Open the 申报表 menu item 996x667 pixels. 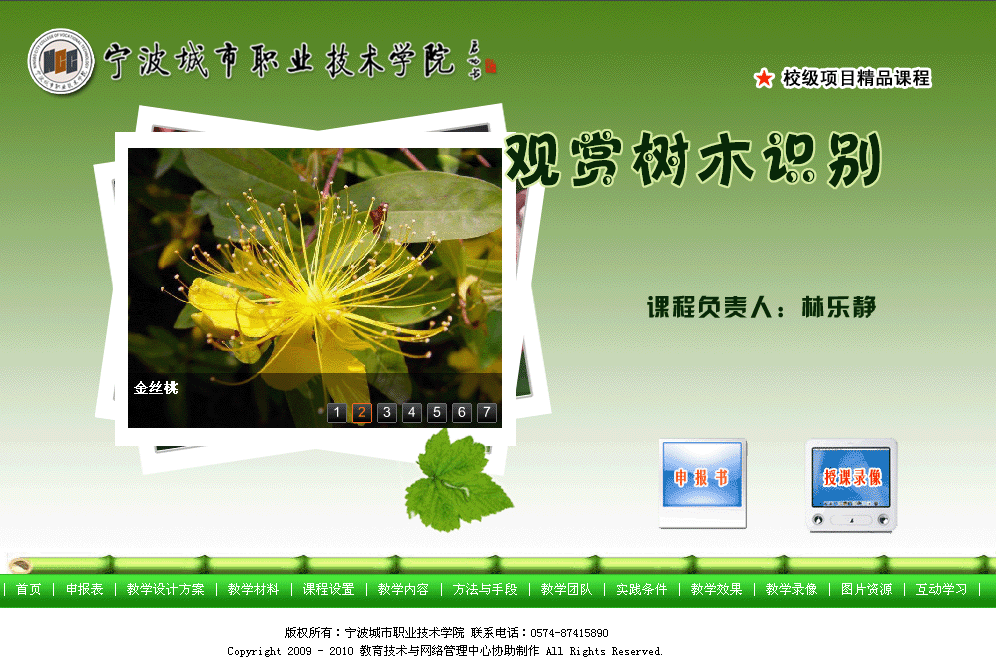[x=85, y=589]
